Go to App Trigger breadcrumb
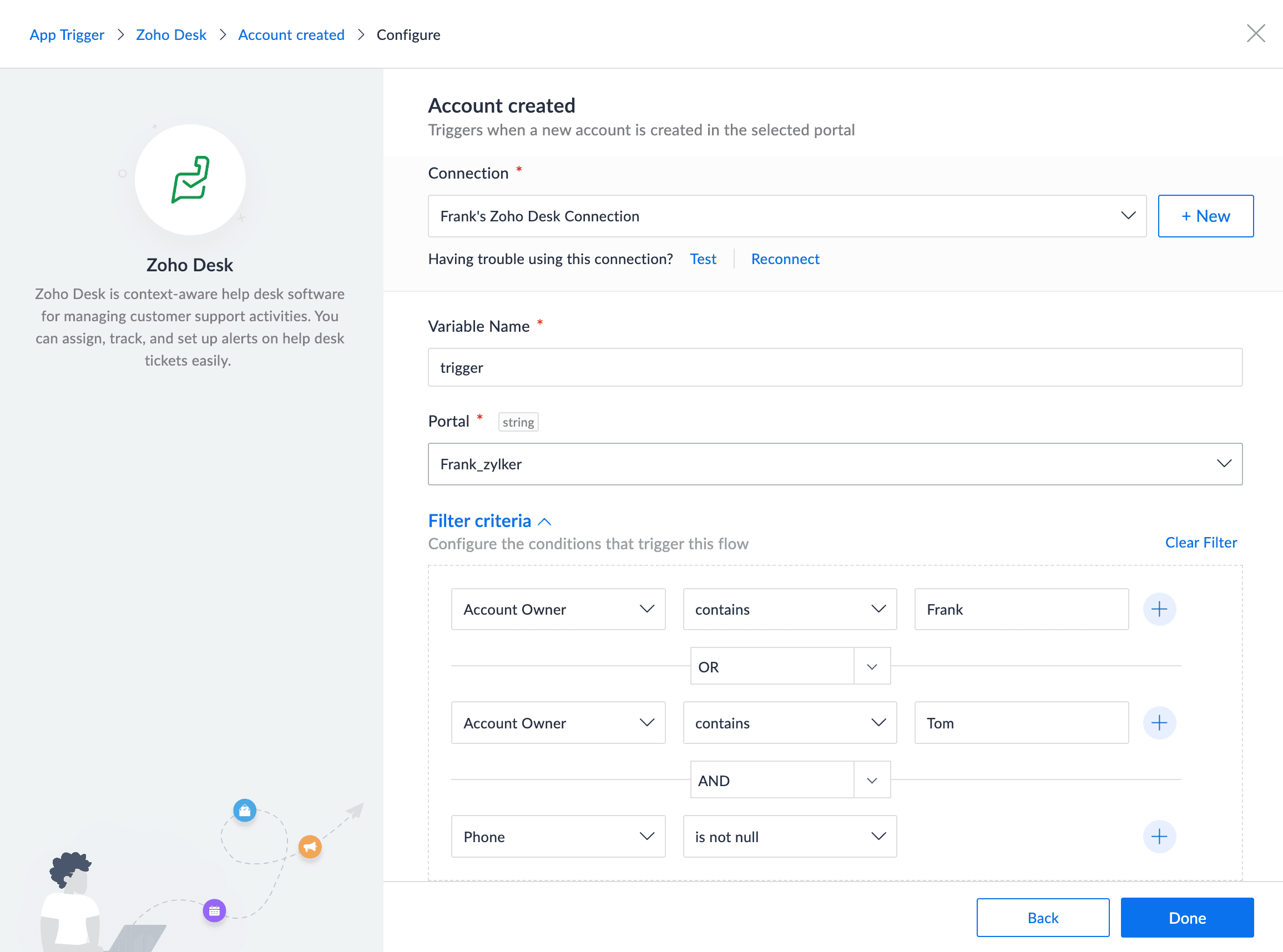Screen dimensions: 1283x952 pos(67,34)
